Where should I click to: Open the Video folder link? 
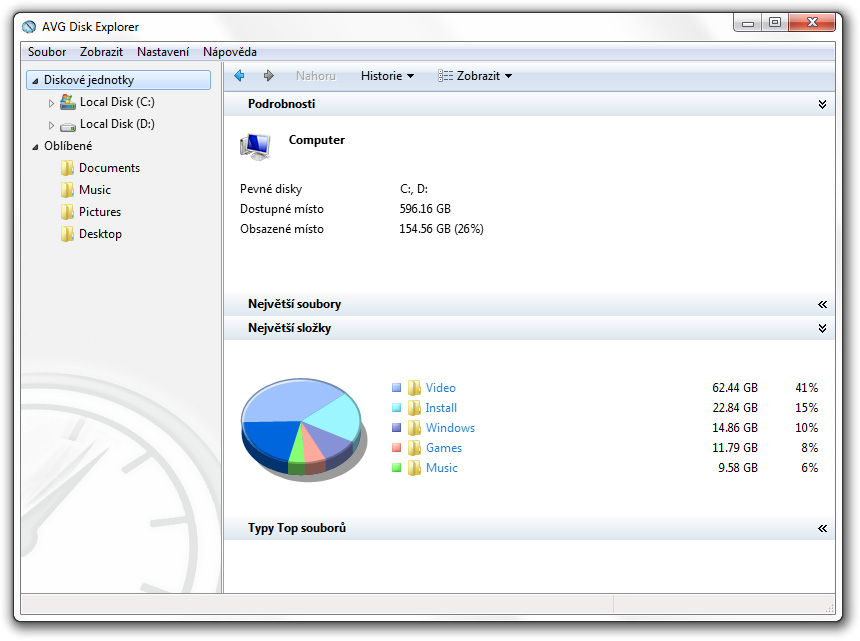(440, 388)
